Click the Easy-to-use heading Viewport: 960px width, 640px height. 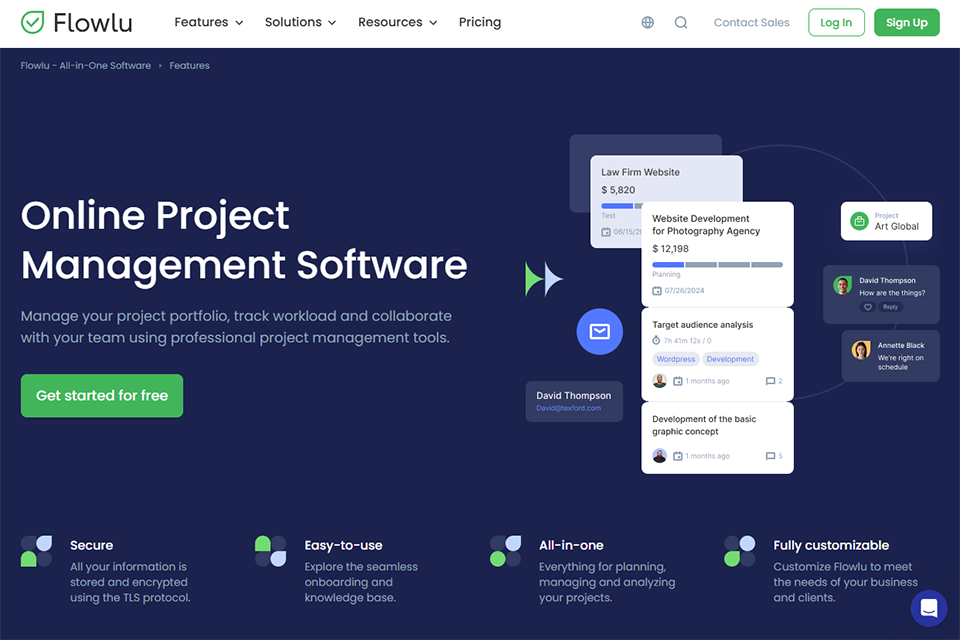click(343, 545)
